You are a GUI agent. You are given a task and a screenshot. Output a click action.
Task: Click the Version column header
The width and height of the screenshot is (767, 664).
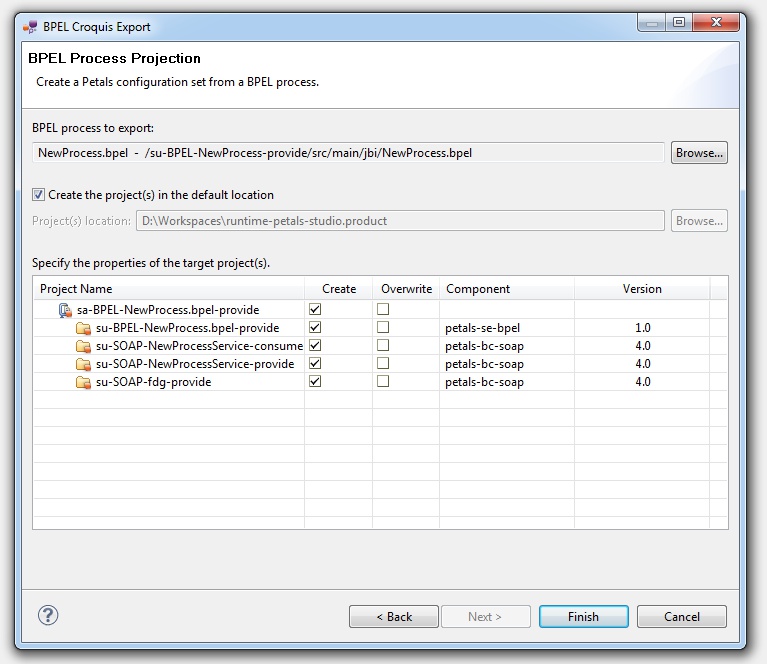(x=642, y=289)
